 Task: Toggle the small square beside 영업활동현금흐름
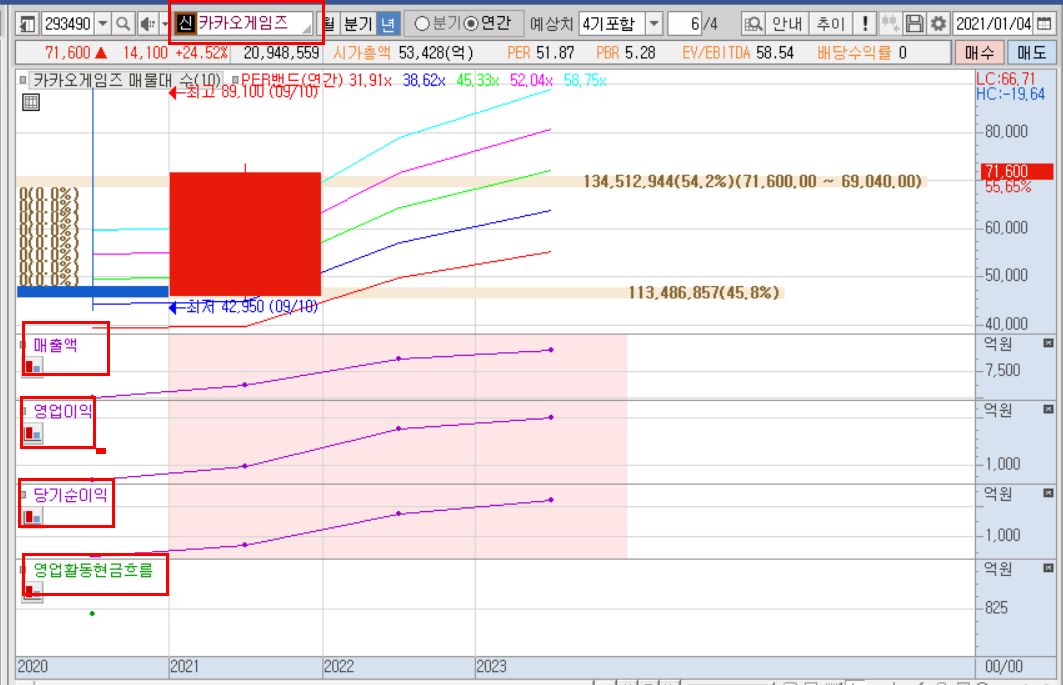24,570
